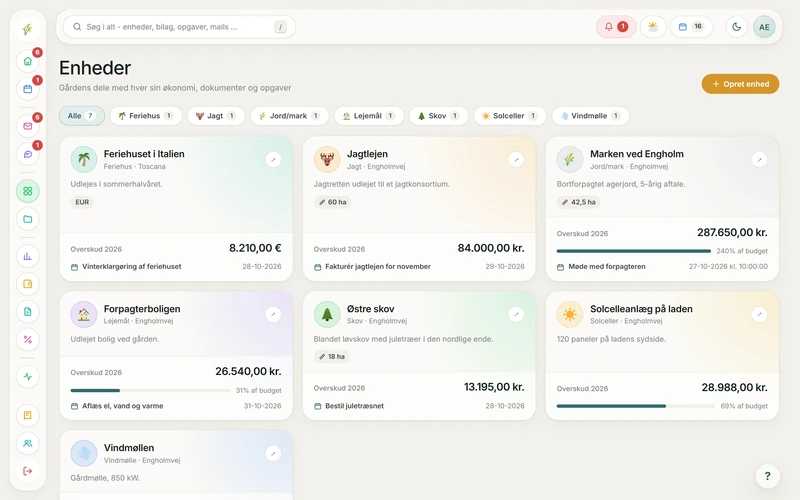Filter units by Feriehus
This screenshot has height=500, width=800.
(x=145, y=116)
